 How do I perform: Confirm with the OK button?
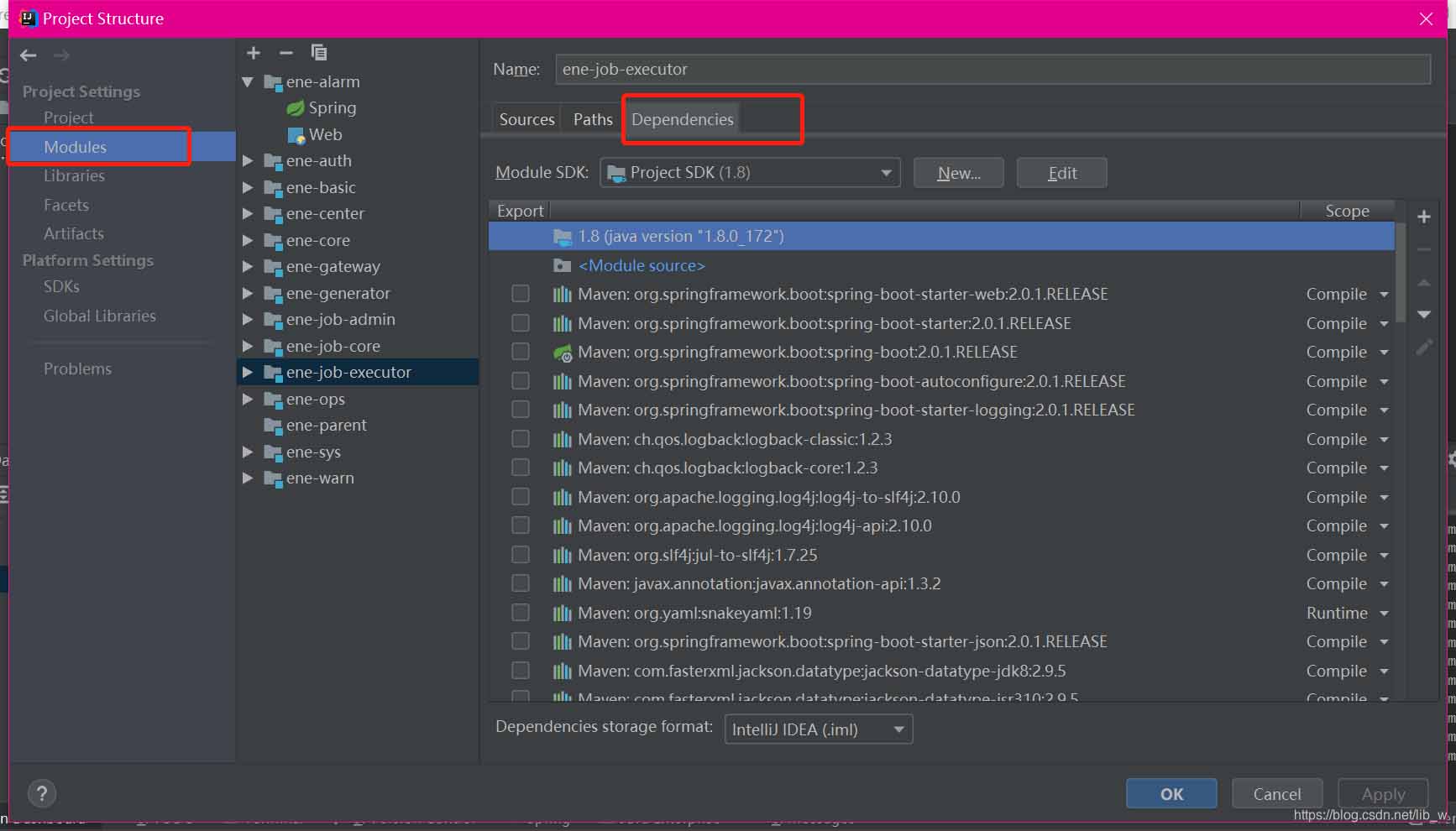tap(1171, 794)
